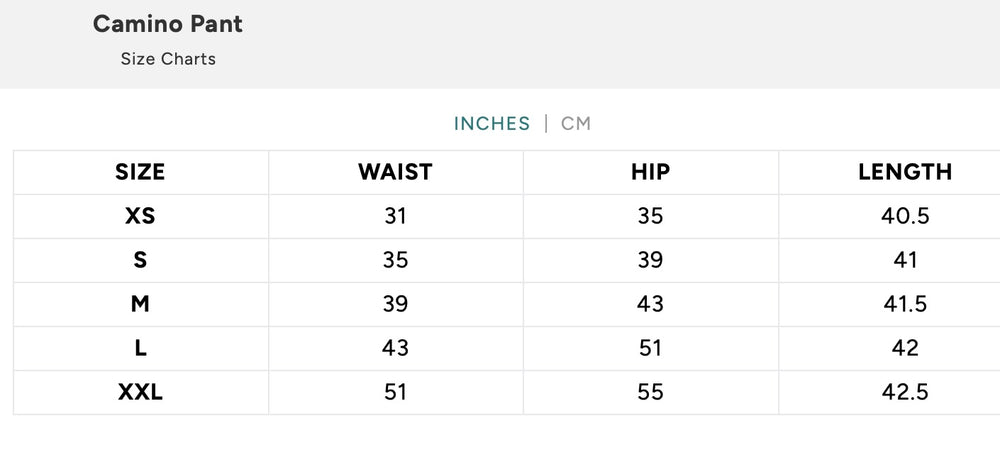Click the S size row label
This screenshot has width=1000, height=450.
point(140,260)
